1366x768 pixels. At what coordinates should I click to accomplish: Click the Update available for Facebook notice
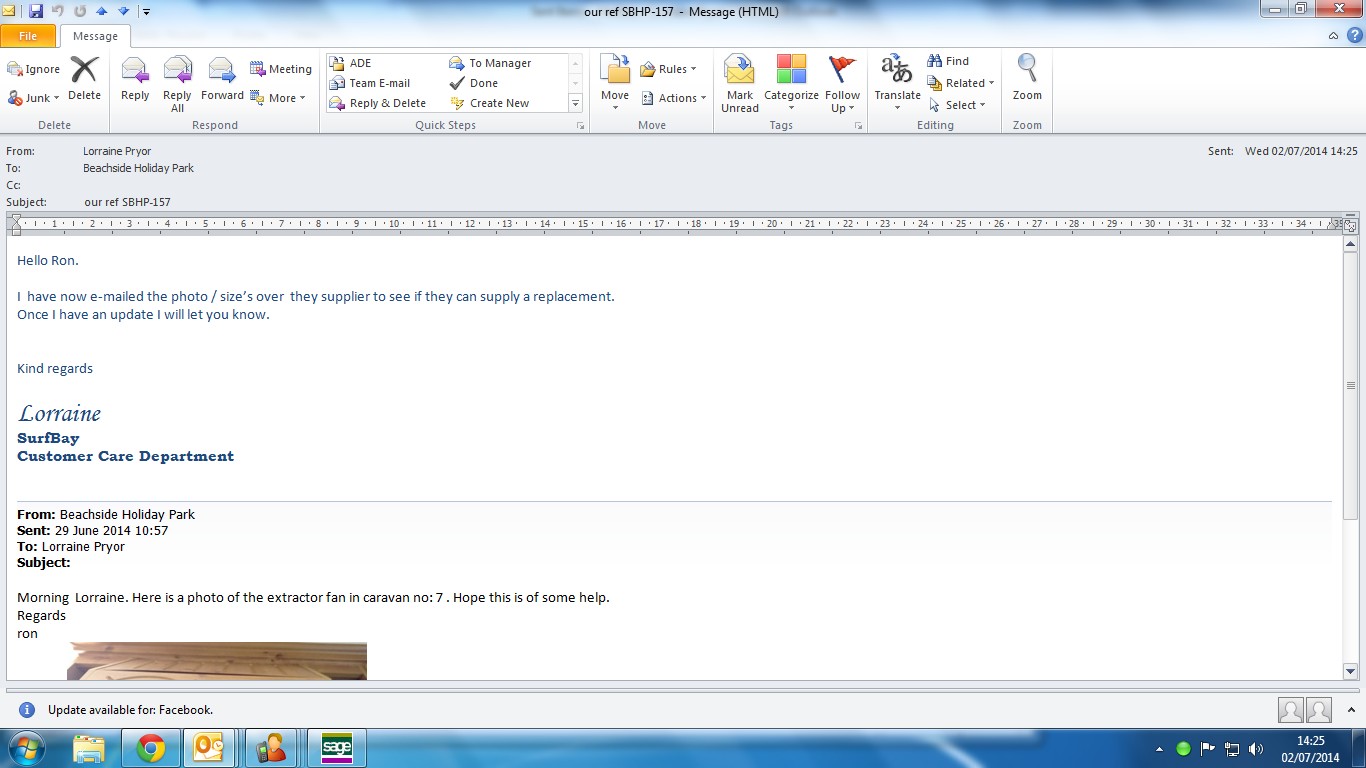pos(130,710)
